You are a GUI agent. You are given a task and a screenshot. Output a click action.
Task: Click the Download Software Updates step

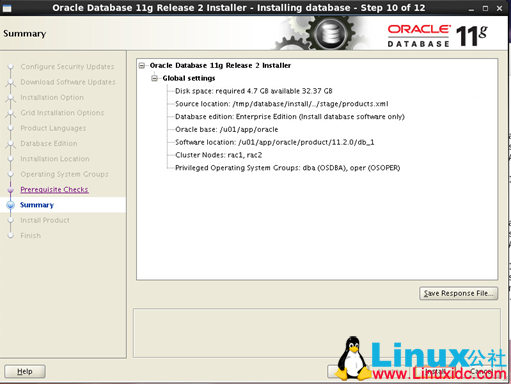pos(68,82)
